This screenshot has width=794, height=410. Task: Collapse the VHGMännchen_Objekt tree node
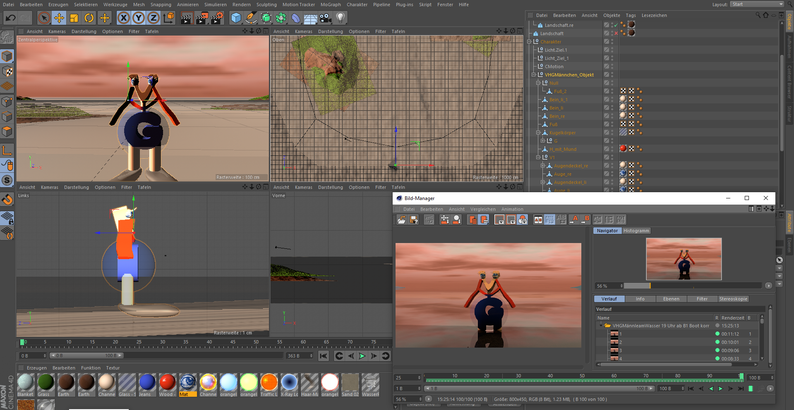[x=534, y=75]
